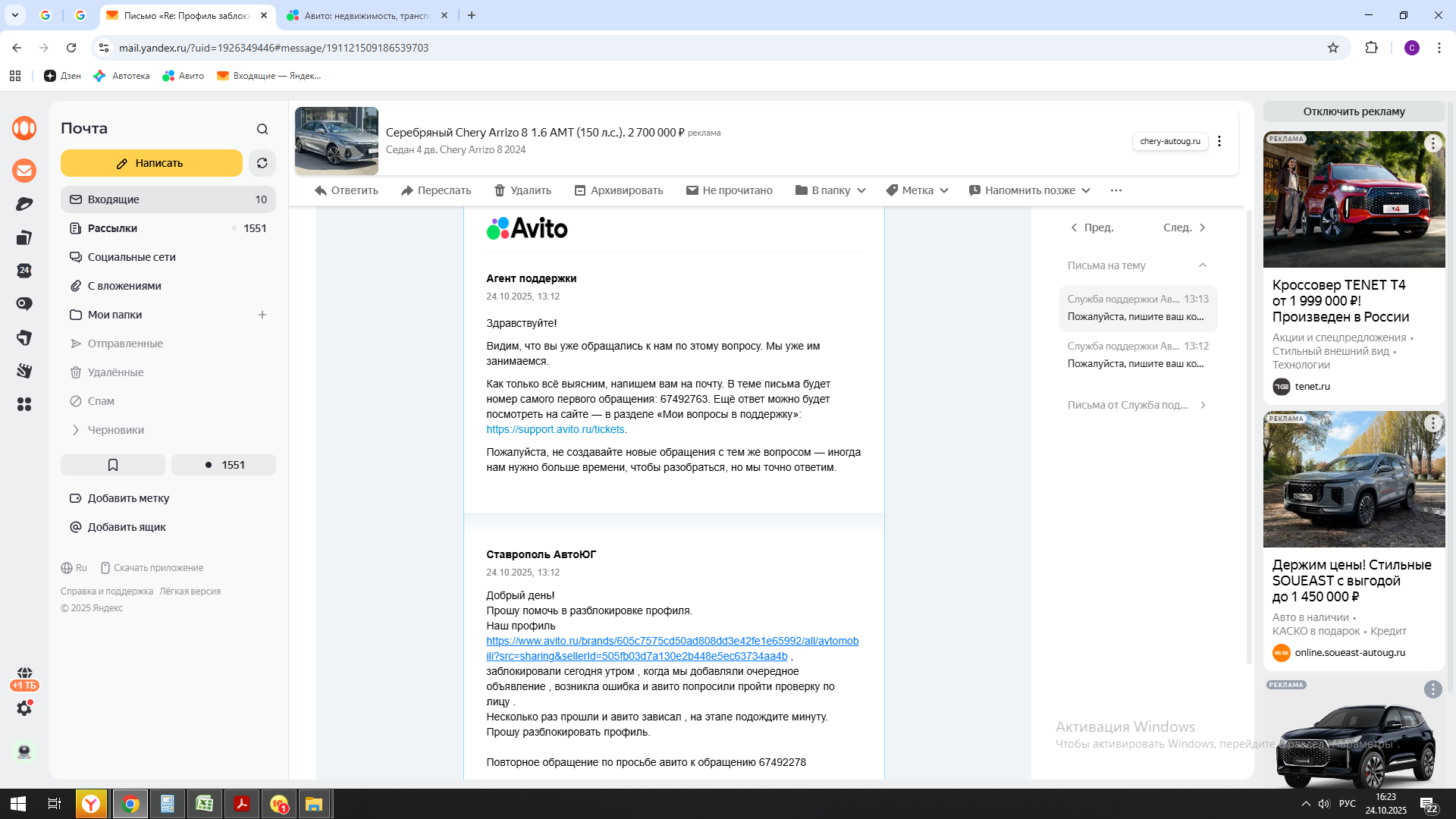Bookmark this page with the star icon
The width and height of the screenshot is (1456, 819).
point(1333,48)
